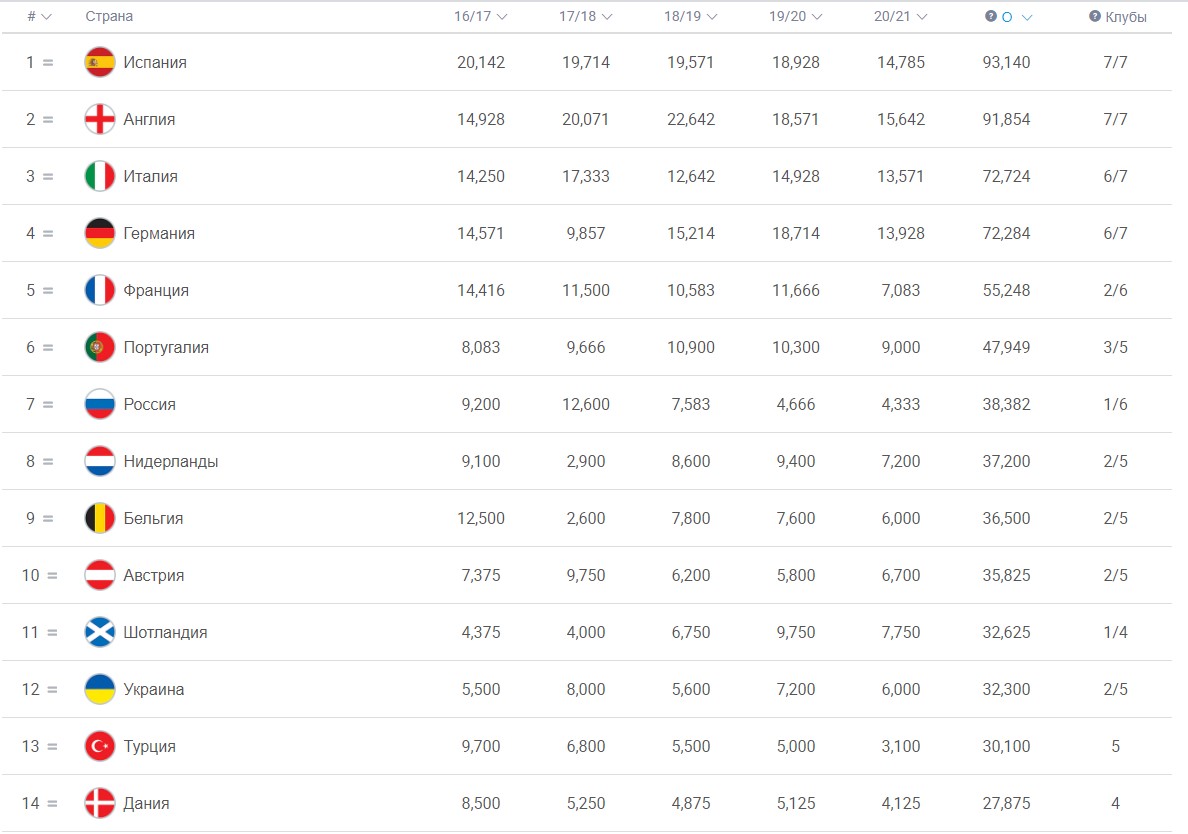
Task: Sort table by 18/19 season
Action: point(690,16)
